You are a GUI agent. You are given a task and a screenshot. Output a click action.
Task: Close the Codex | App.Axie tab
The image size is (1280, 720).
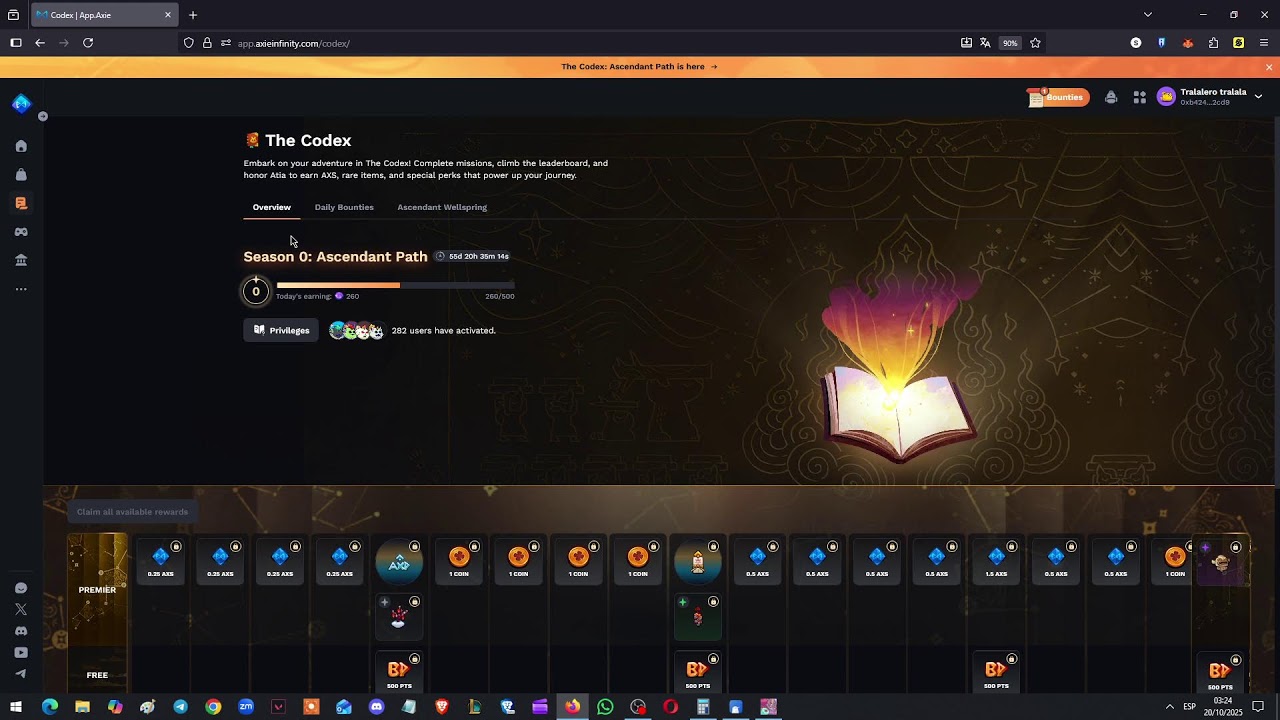click(168, 15)
